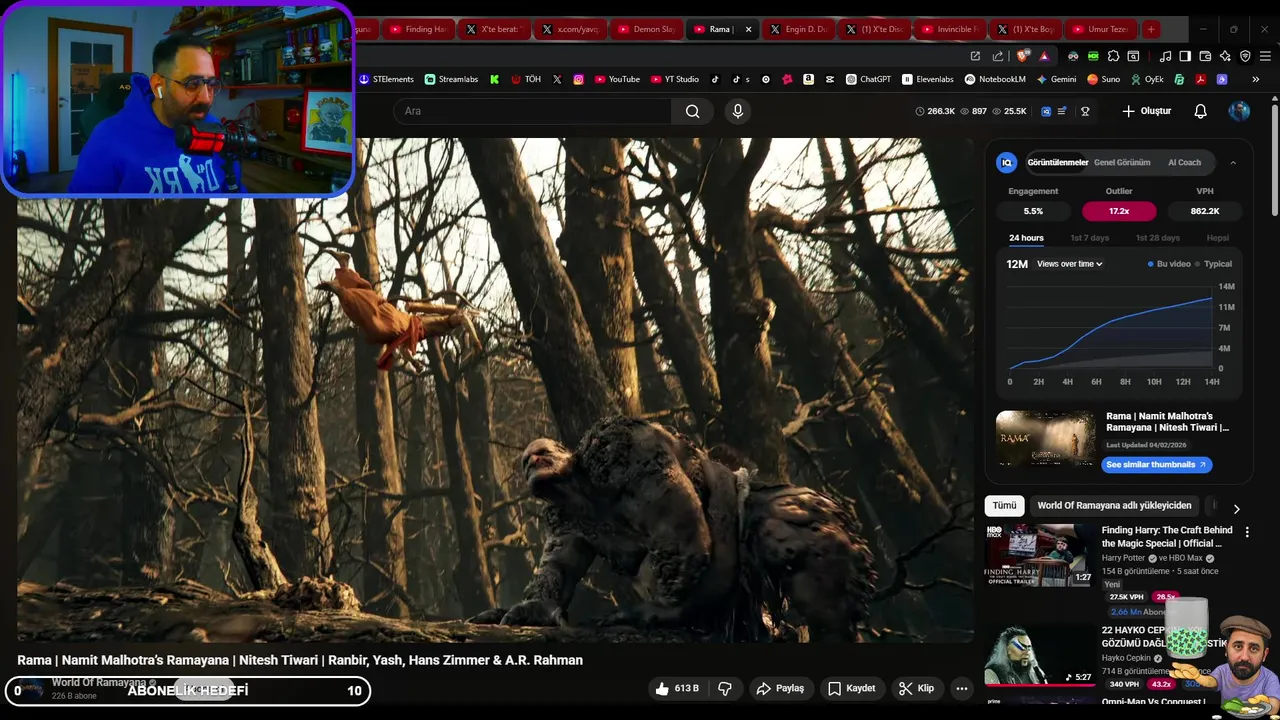Open the YouTube bookmark in bookmarks bar
The height and width of the screenshot is (720, 1280).
[616, 79]
